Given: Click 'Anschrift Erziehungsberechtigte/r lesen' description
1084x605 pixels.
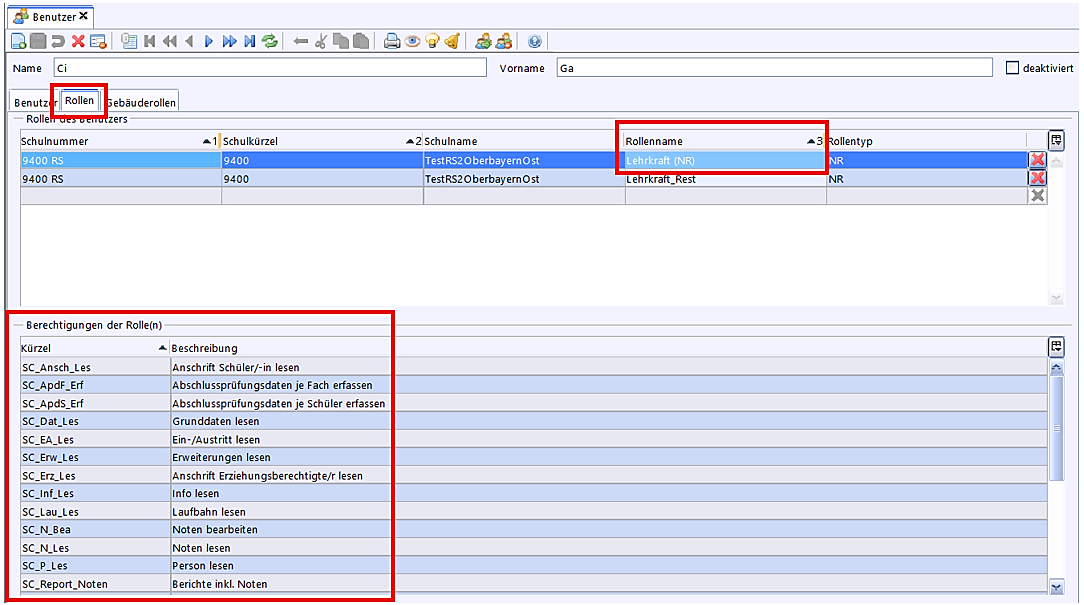Looking at the screenshot, I should tap(268, 476).
